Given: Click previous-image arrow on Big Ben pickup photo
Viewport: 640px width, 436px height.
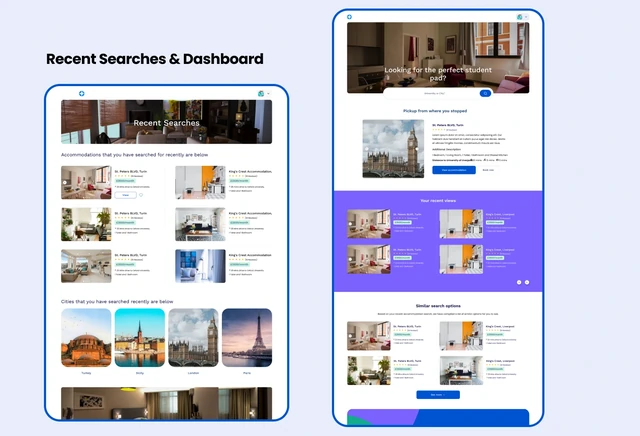Looking at the screenshot, I should (366, 149).
